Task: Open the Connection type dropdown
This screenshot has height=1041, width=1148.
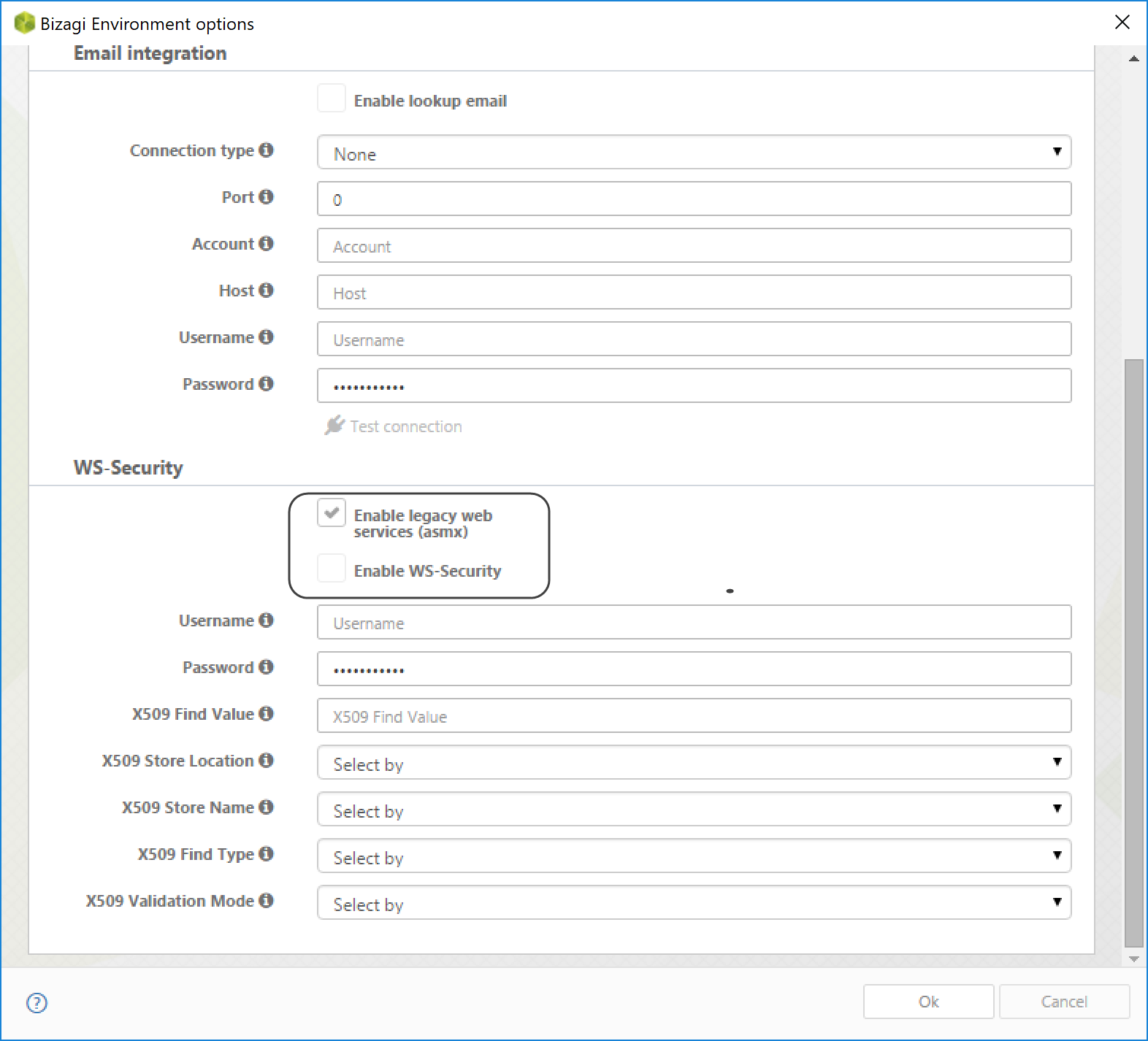Action: (694, 152)
